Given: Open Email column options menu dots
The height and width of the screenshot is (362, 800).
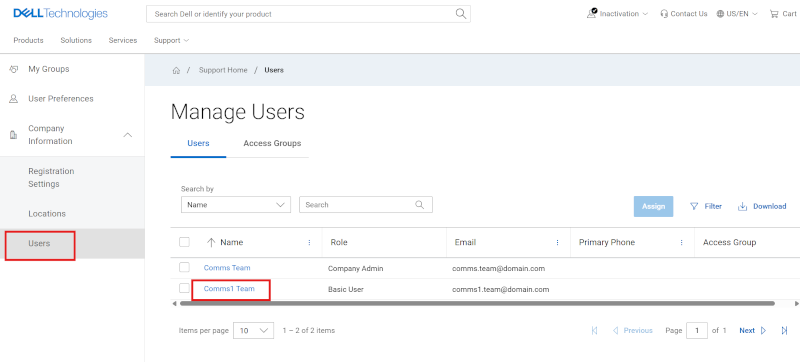Looking at the screenshot, I should coord(557,242).
